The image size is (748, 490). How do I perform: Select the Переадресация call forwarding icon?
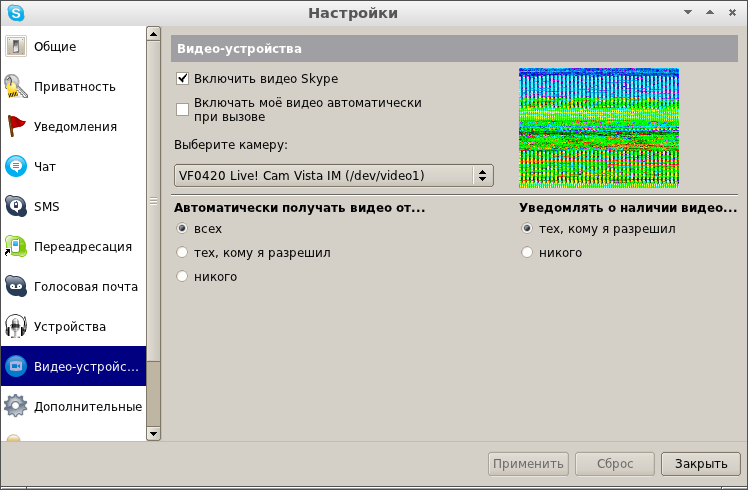click(x=16, y=247)
